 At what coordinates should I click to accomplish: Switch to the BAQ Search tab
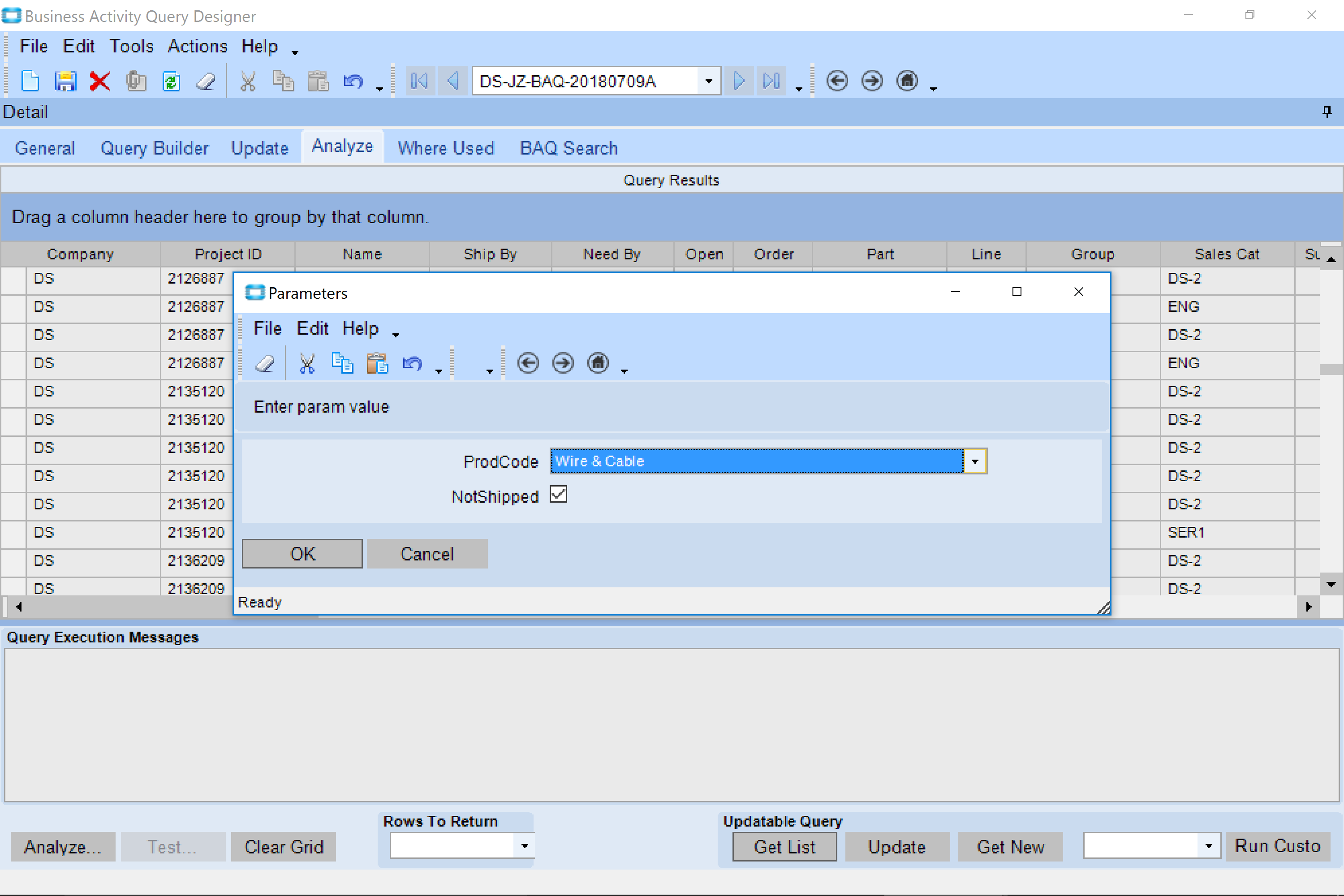569,148
